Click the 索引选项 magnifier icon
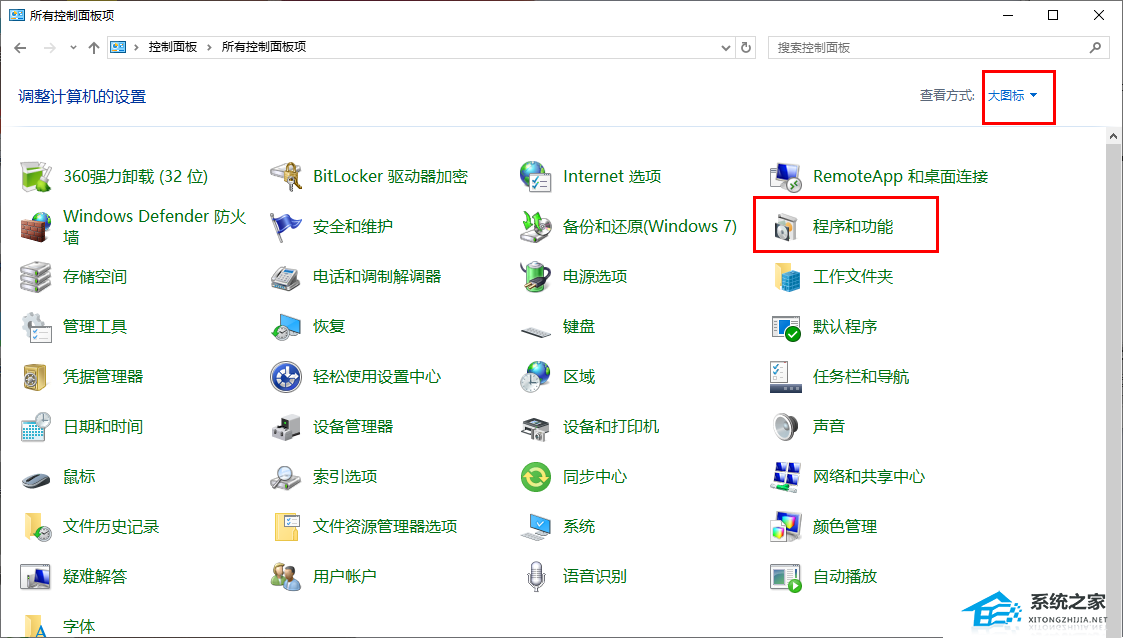The width and height of the screenshot is (1123, 638). 286,477
